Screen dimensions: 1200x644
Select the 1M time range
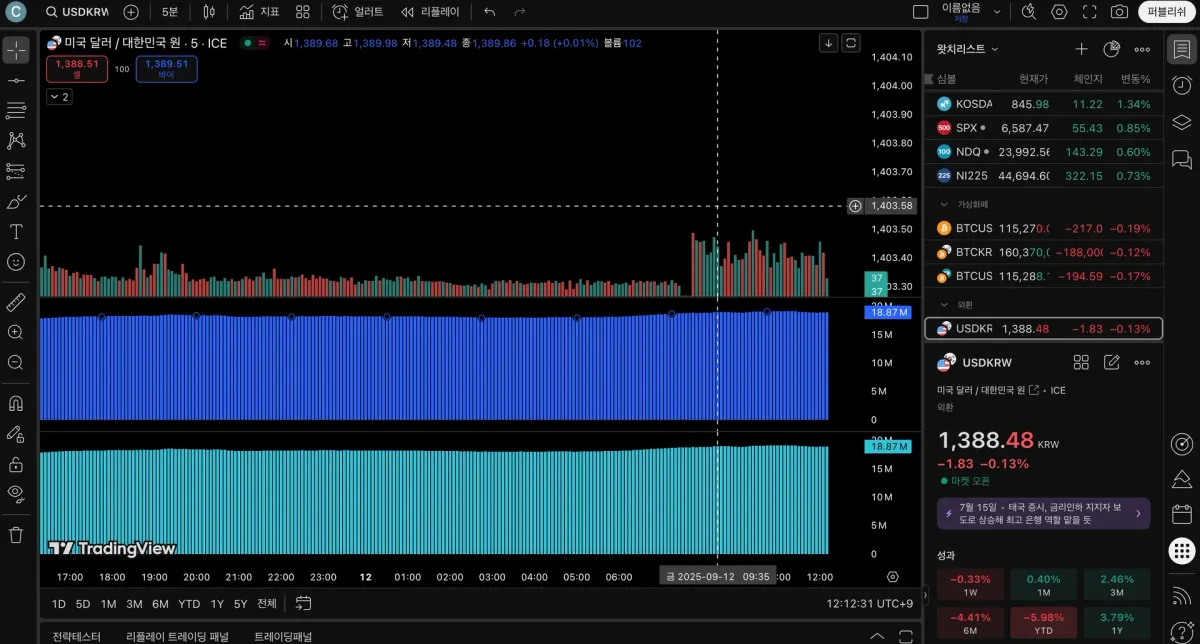coord(108,604)
